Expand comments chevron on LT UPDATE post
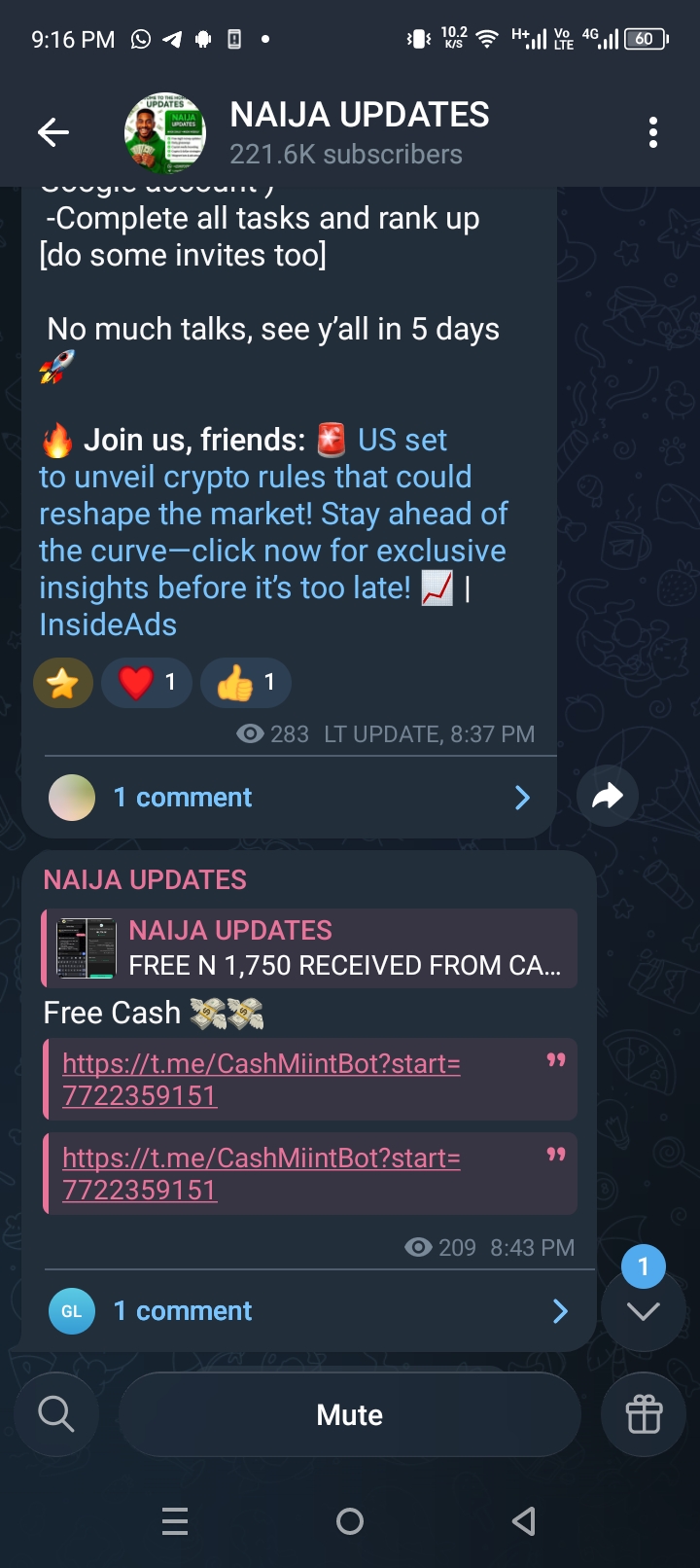Image resolution: width=700 pixels, height=1568 pixels. click(522, 798)
